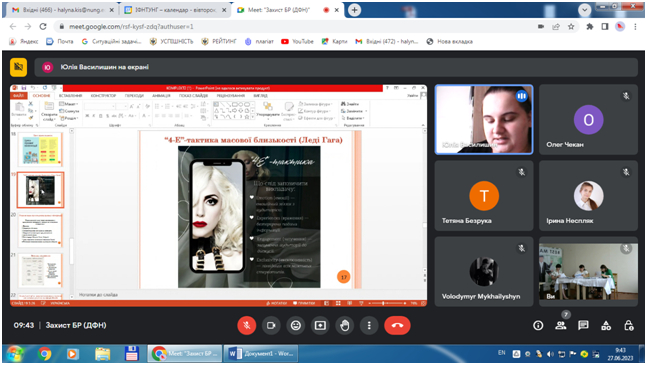Open Chrome's tab search dropdown arrow
The image size is (647, 365).
click(x=584, y=10)
